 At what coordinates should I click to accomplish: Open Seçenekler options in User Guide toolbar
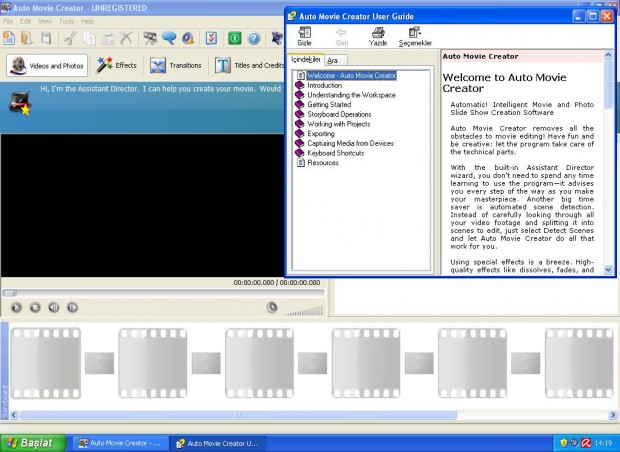(x=415, y=36)
